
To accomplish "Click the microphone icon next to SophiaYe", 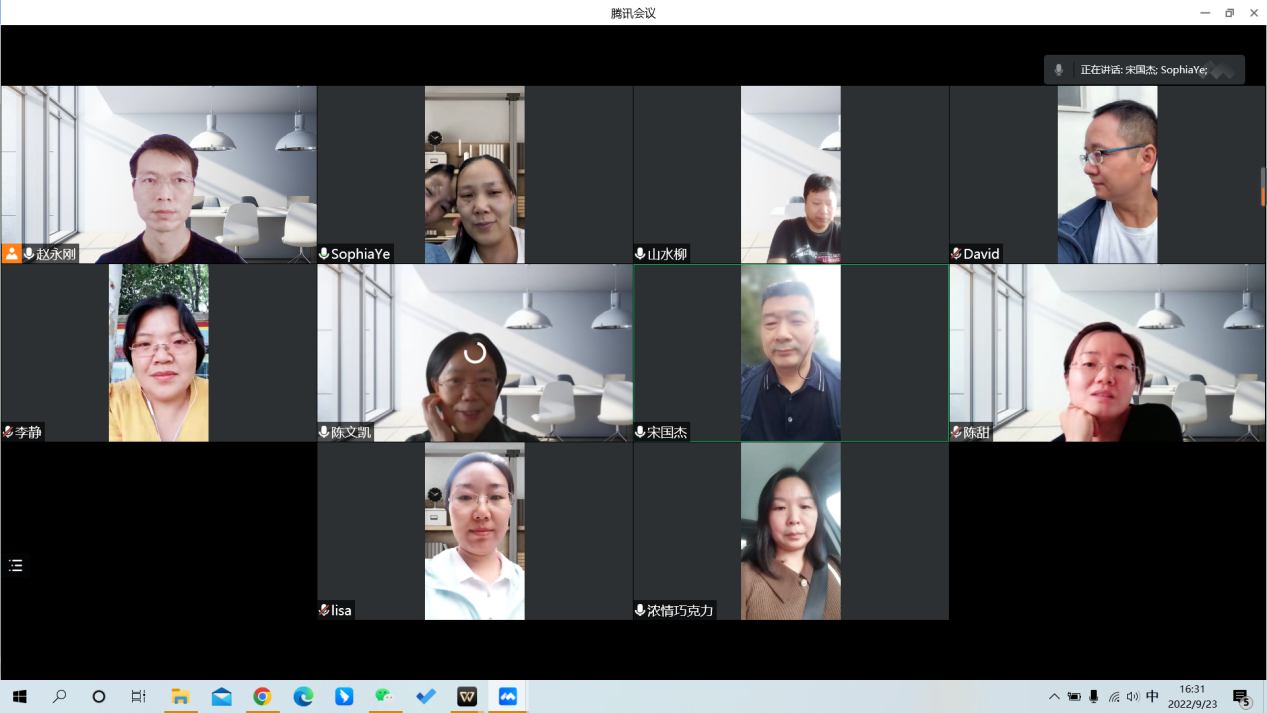I will pyautogui.click(x=324, y=254).
